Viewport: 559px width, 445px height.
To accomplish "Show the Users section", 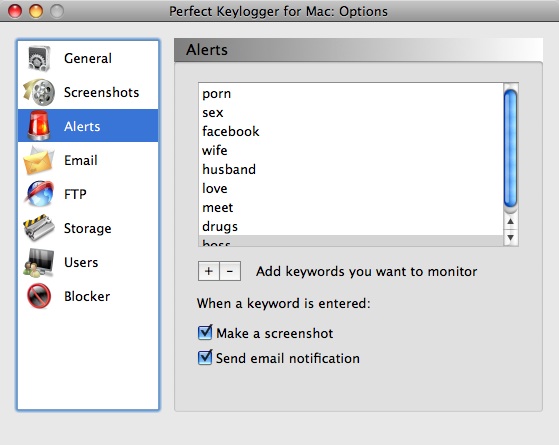I will coord(88,262).
